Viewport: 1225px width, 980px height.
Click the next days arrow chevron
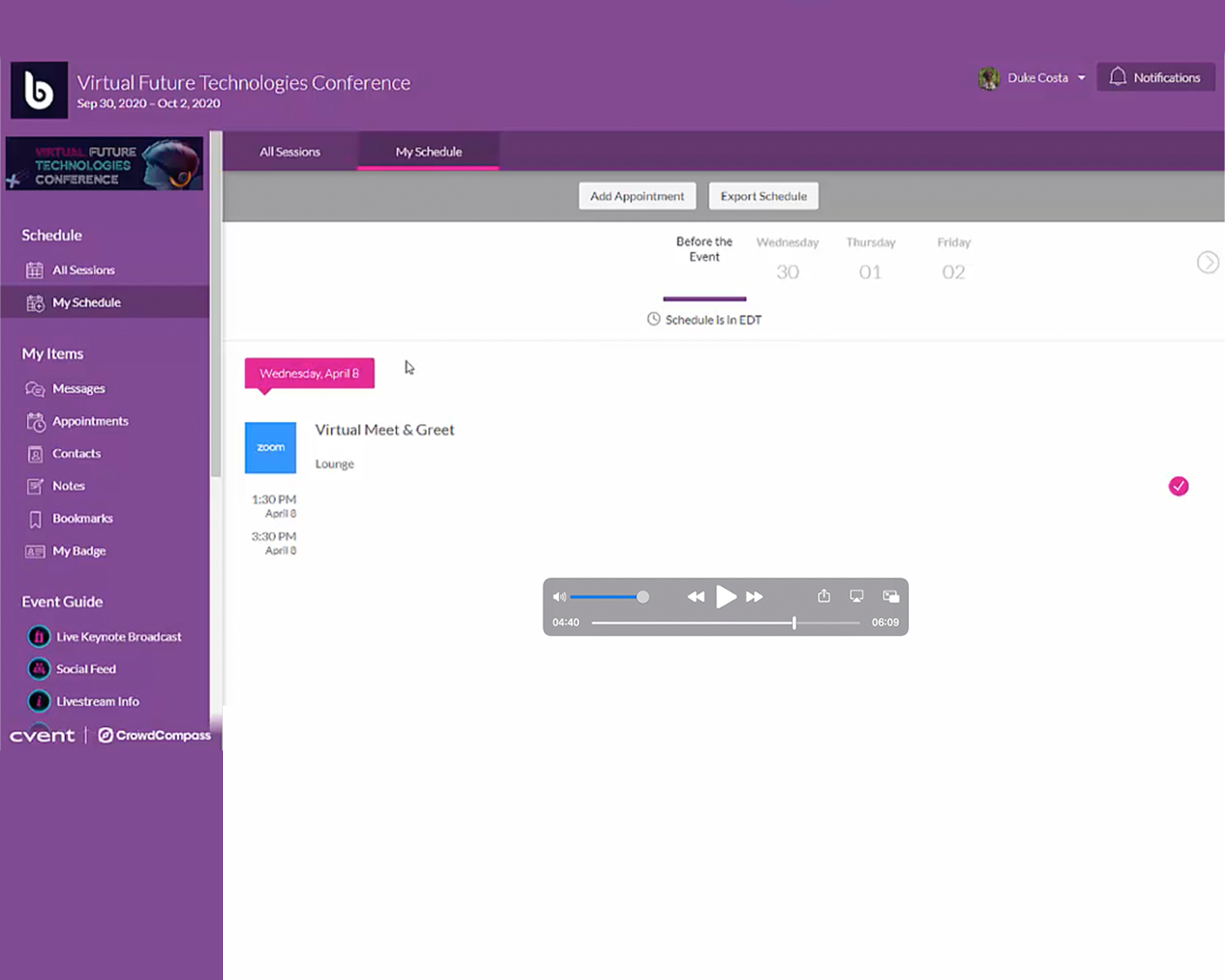point(1207,262)
